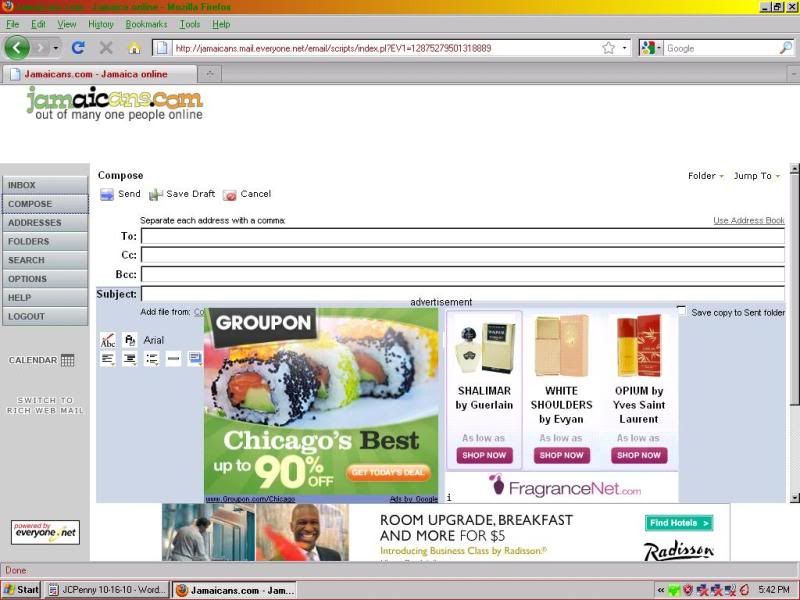Viewport: 800px width, 600px height.
Task: Open the Bookmarks menu
Action: pos(146,24)
